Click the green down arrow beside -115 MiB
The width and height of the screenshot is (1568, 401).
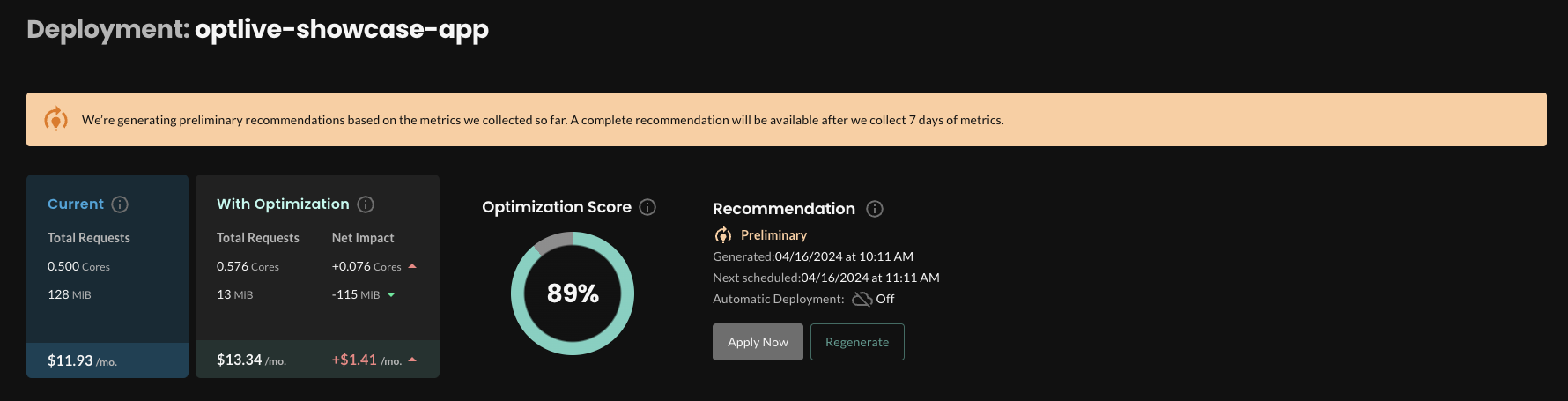[391, 295]
